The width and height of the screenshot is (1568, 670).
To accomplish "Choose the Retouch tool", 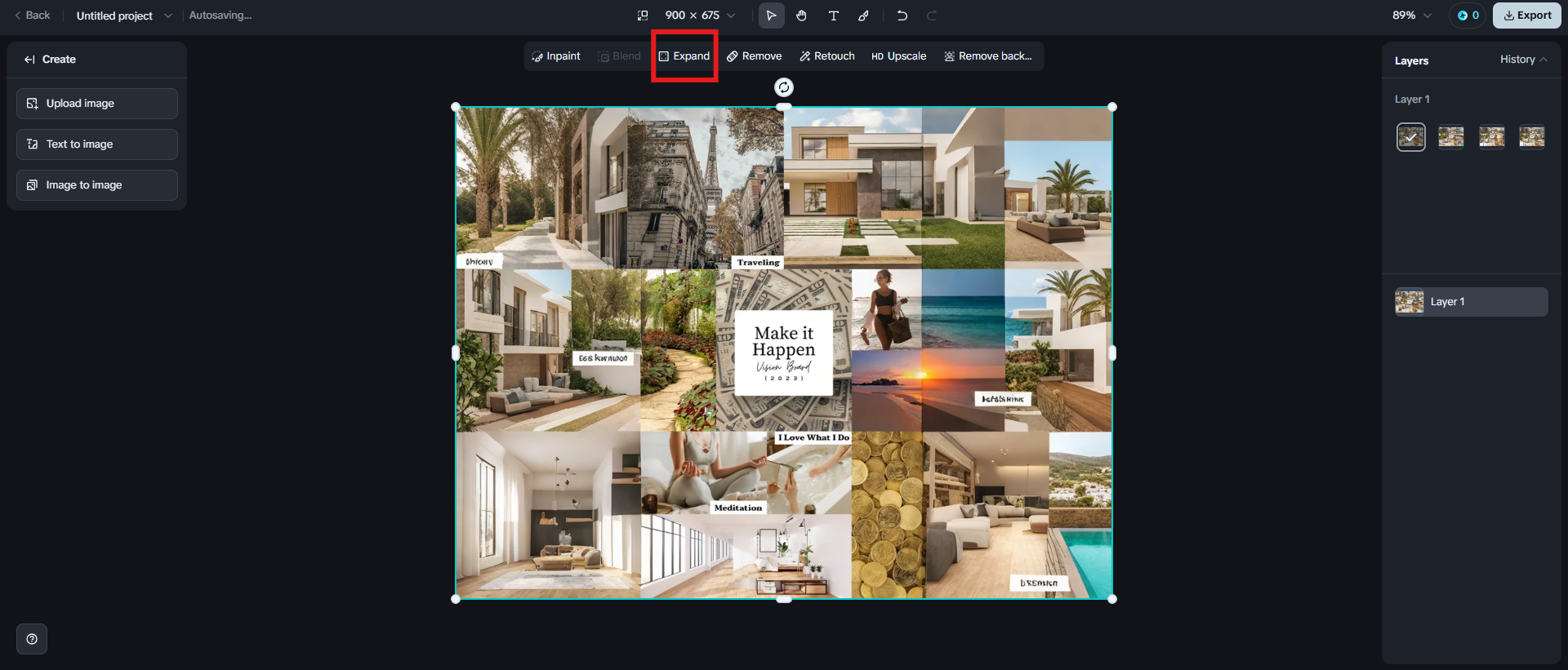I will point(827,56).
